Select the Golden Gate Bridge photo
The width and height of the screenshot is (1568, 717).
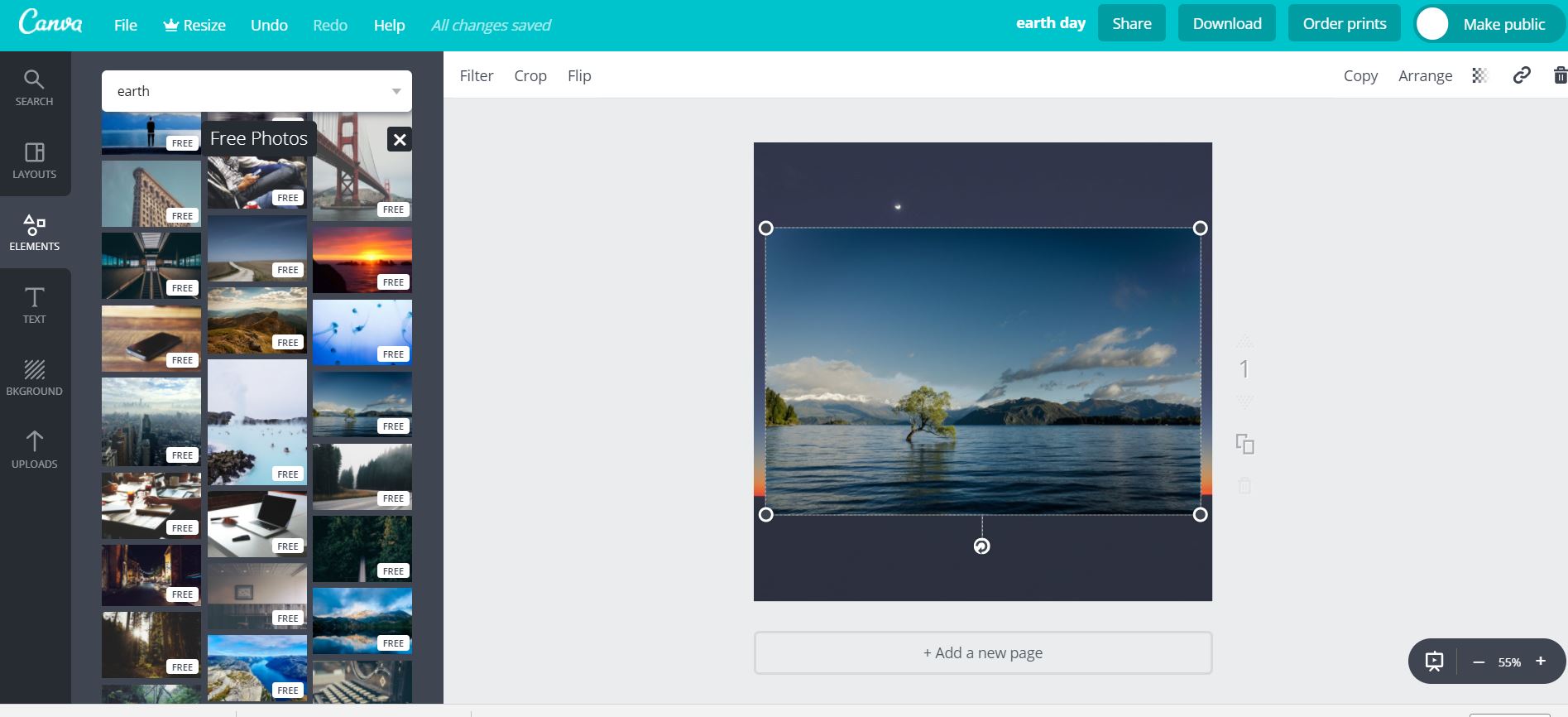click(362, 166)
